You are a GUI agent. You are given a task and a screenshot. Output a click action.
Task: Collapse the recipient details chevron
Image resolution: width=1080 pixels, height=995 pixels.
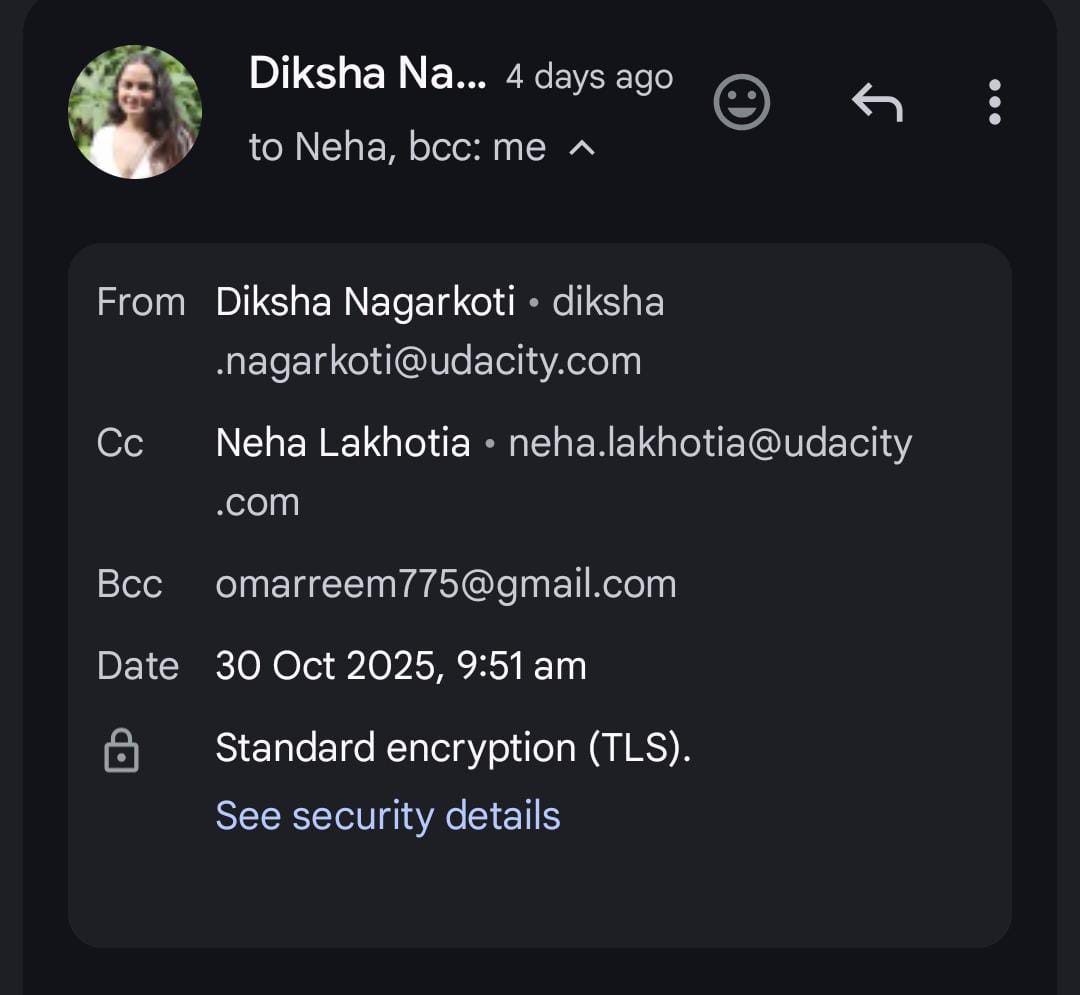[x=582, y=149]
